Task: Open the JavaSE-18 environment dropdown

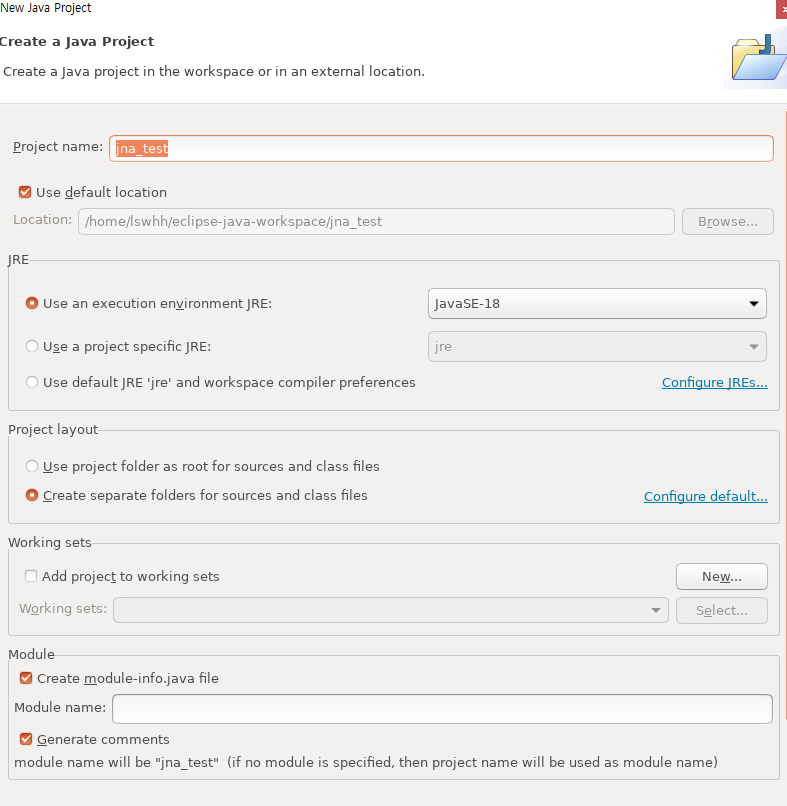Action: pos(755,303)
